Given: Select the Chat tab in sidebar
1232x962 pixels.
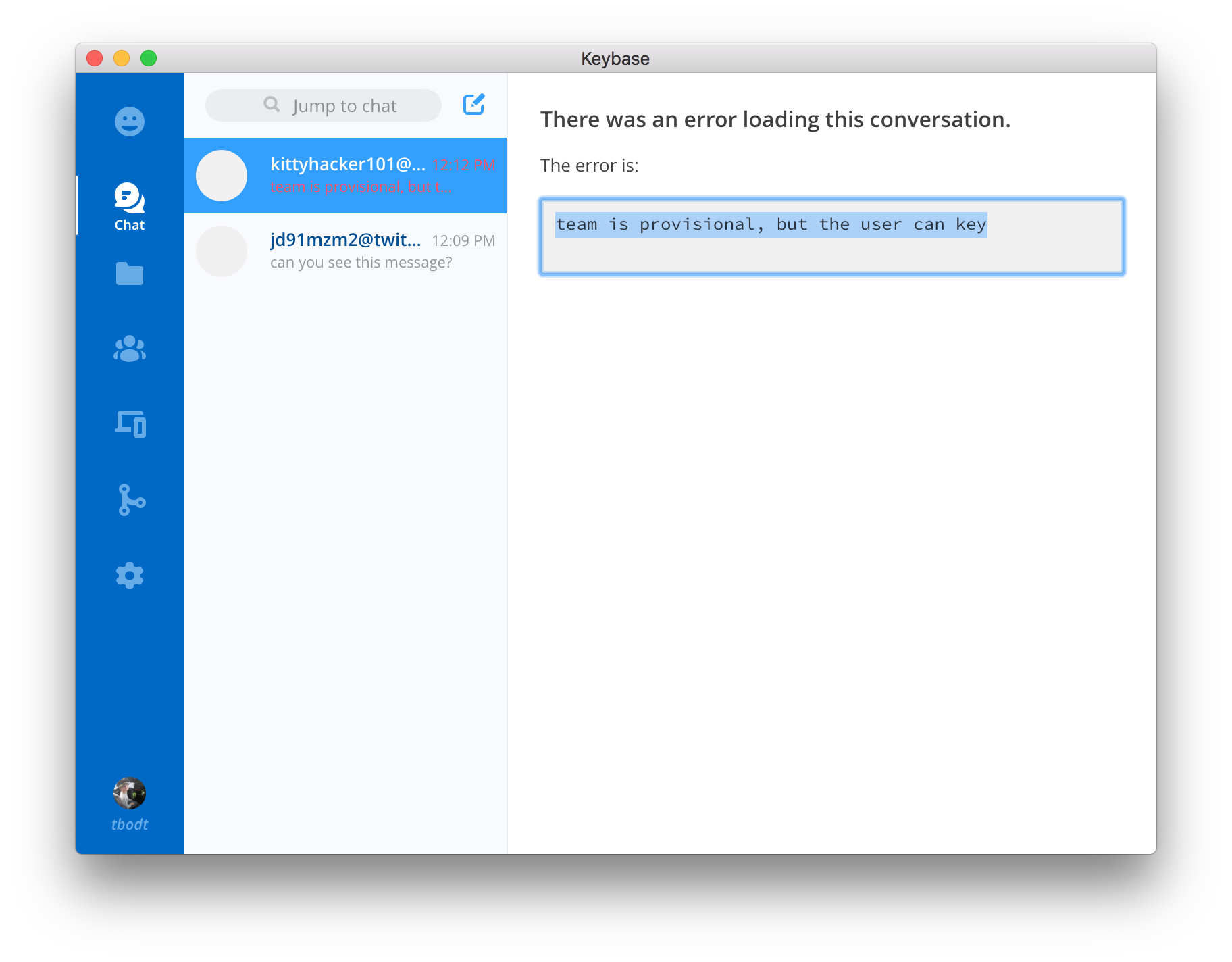Looking at the screenshot, I should click(130, 207).
